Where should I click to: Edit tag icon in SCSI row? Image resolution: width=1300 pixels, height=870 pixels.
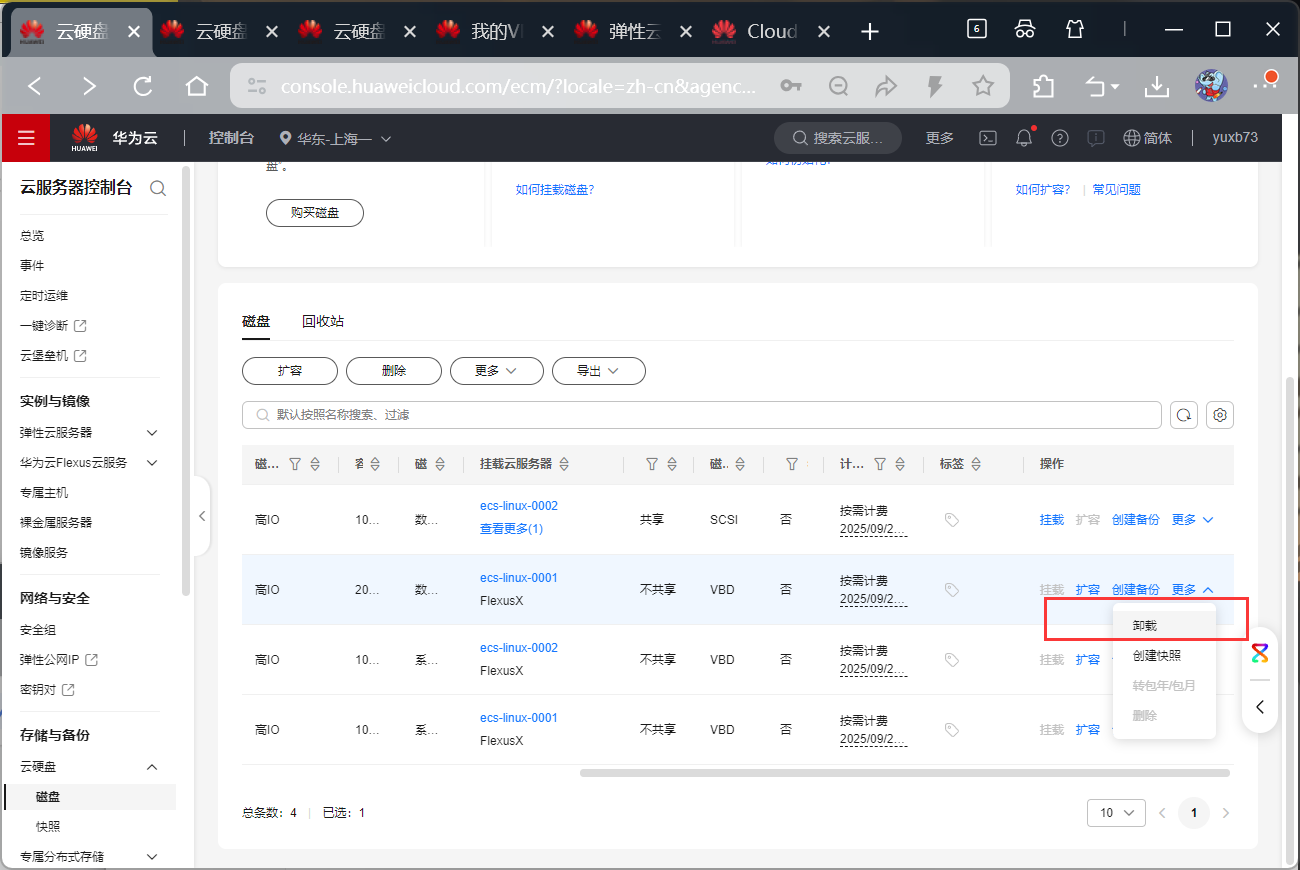(952, 520)
